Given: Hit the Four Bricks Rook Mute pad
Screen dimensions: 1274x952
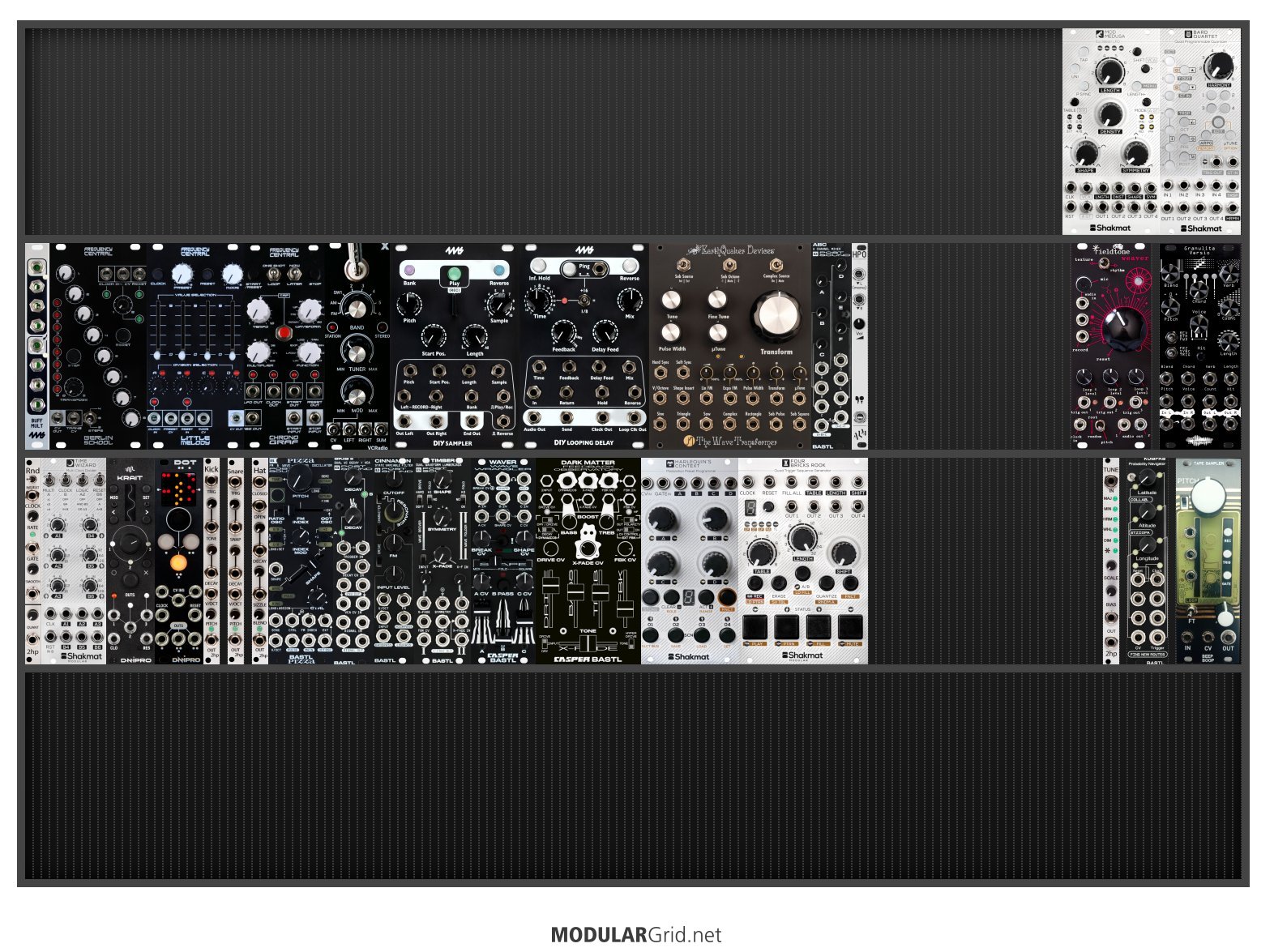Looking at the screenshot, I should [852, 626].
